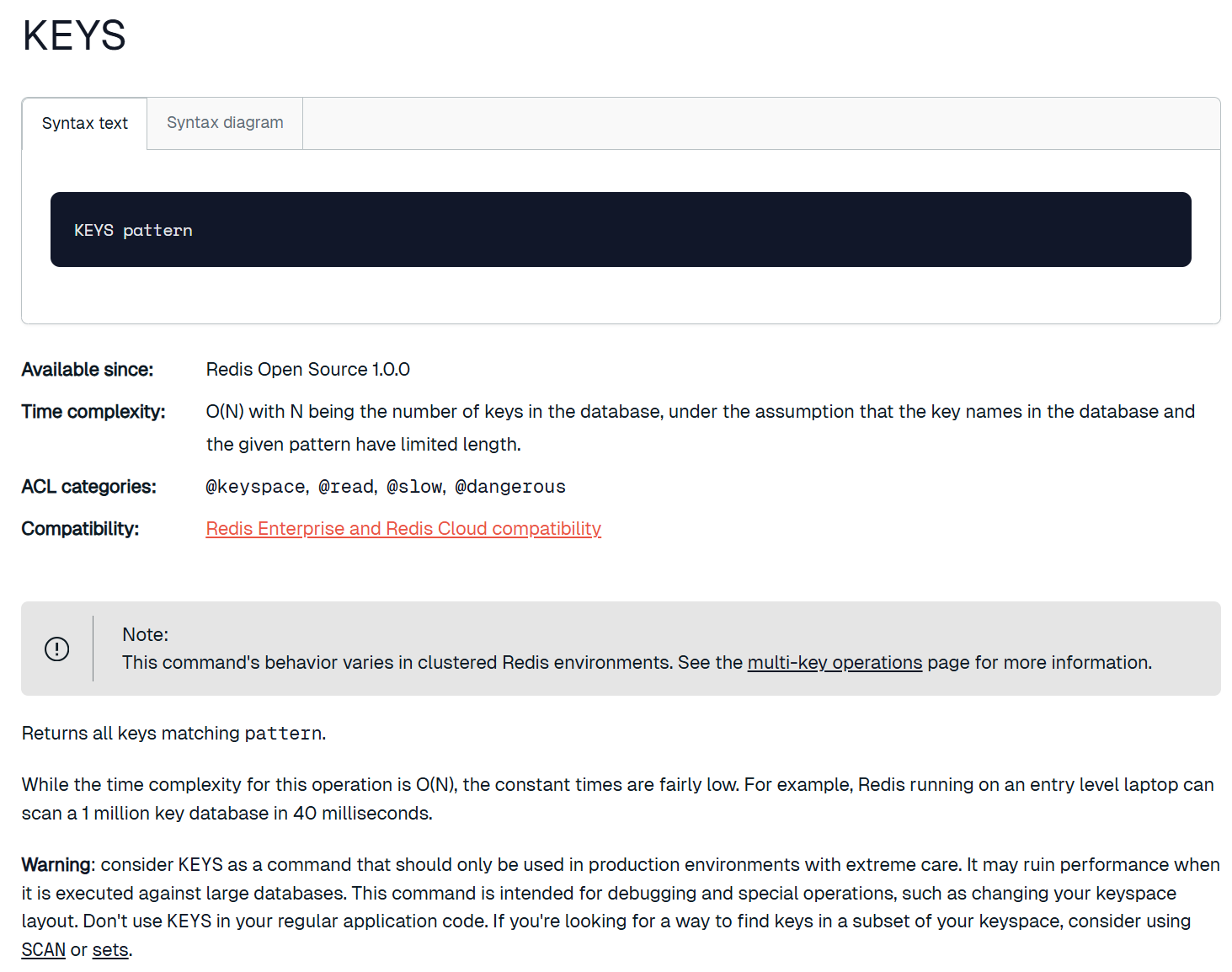Screen dimensions: 1232x972
Task: Click the 'Time complexity:' label
Action: [x=93, y=411]
